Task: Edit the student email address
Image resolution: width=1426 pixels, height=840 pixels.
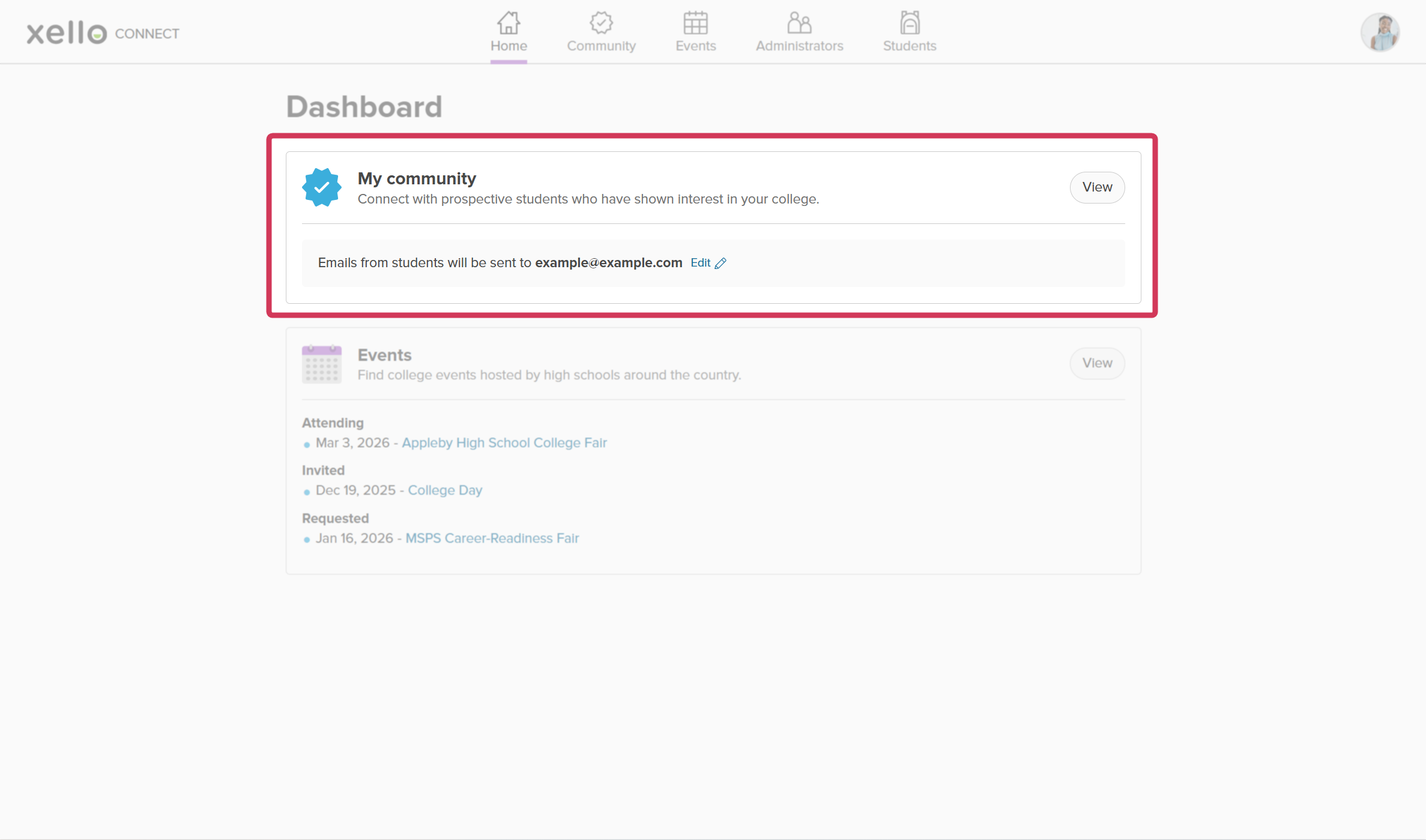Action: (701, 262)
